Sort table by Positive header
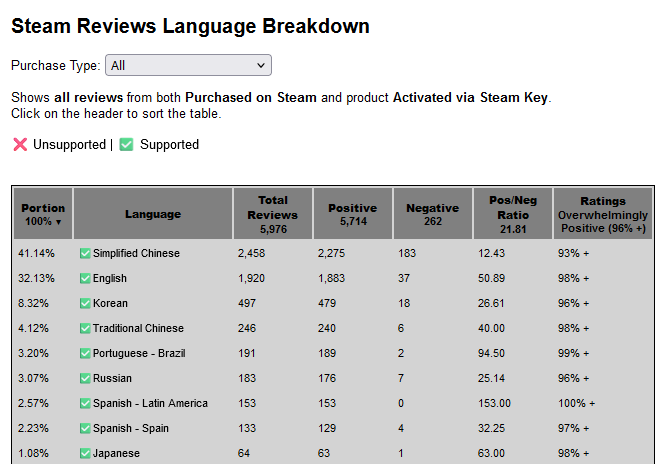This screenshot has width=671, height=464. point(353,214)
